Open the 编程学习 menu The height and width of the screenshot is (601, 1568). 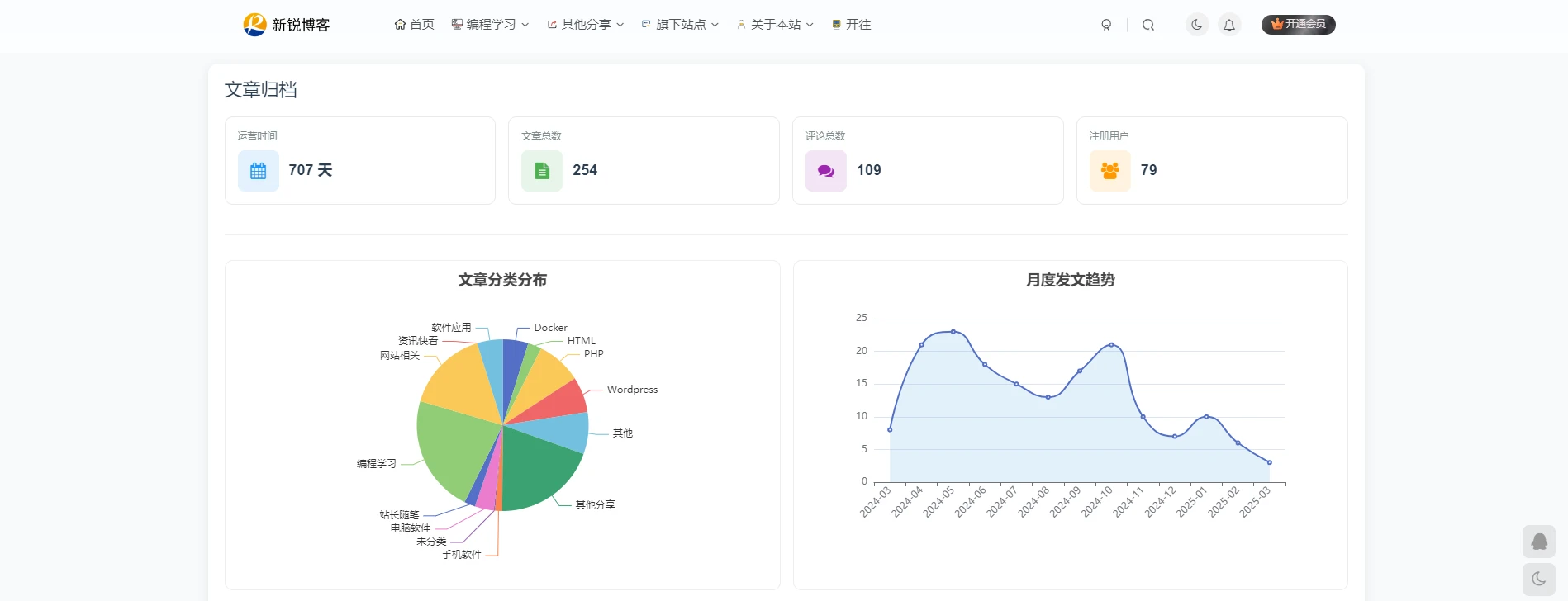click(x=490, y=25)
